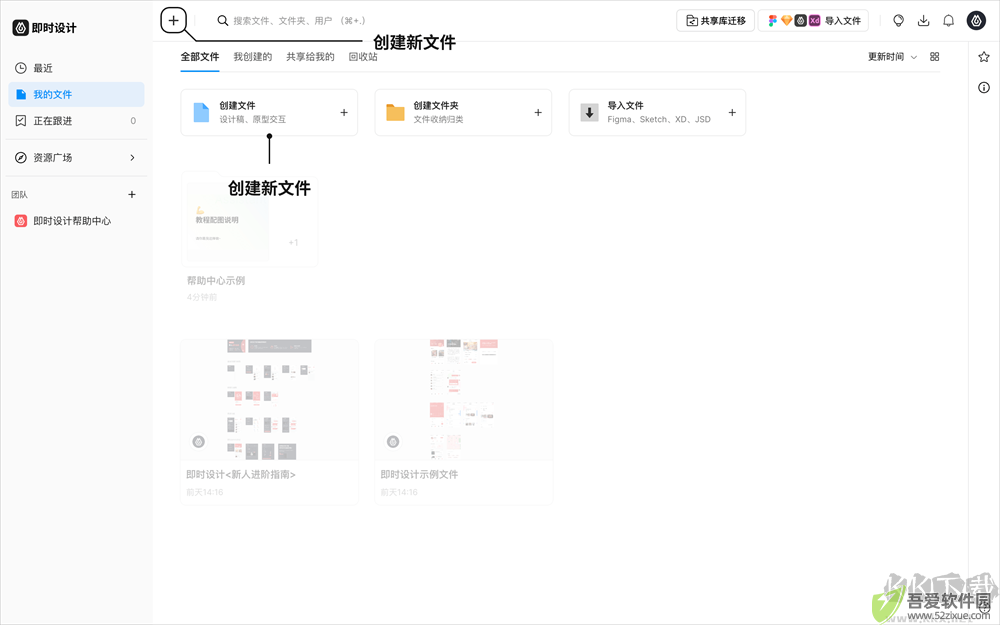Click the star favorites icon

pos(983,57)
